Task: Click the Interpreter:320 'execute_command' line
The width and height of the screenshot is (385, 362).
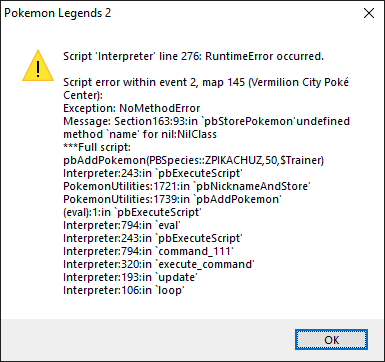Action: tap(159, 264)
